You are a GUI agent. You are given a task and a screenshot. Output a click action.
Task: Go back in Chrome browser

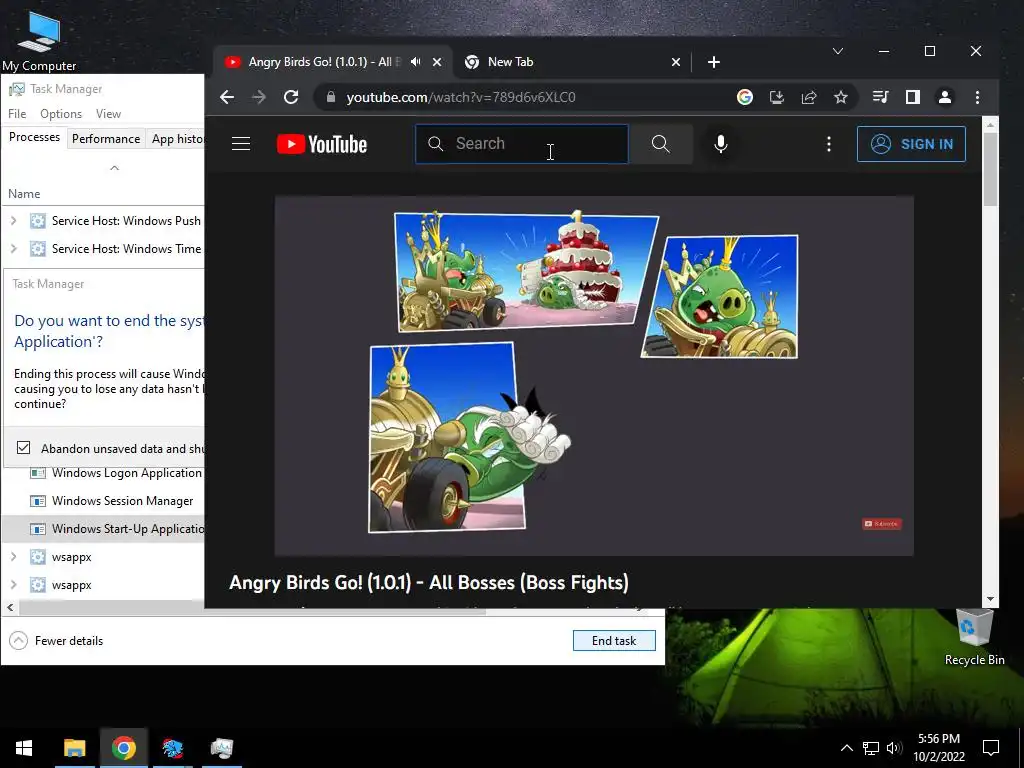pos(227,97)
